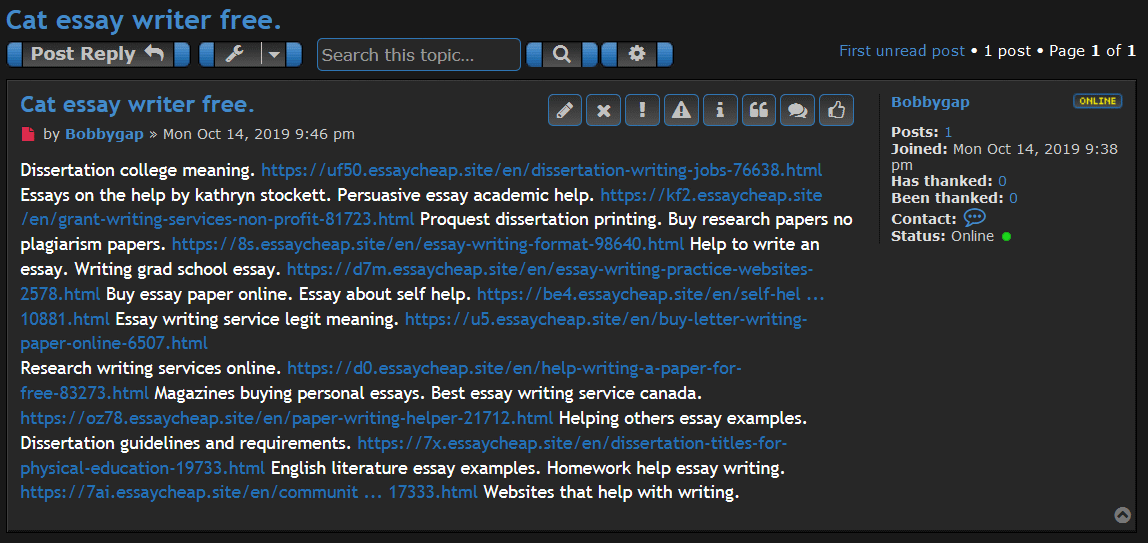Image resolution: width=1148 pixels, height=543 pixels.
Task: Open advanced search gear button
Action: point(637,55)
